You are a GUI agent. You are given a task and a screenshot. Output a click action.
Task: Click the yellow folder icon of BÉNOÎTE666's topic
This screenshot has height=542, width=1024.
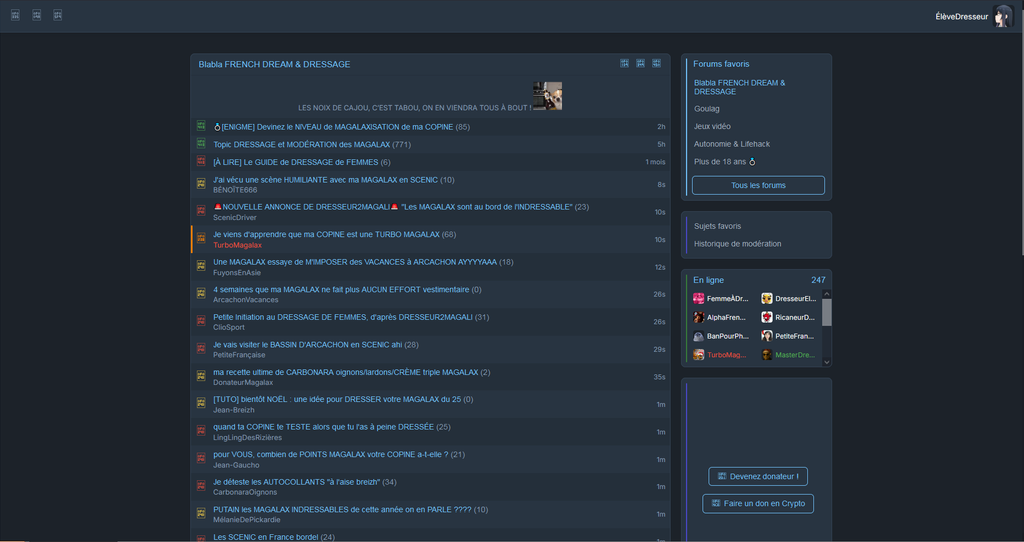point(201,183)
